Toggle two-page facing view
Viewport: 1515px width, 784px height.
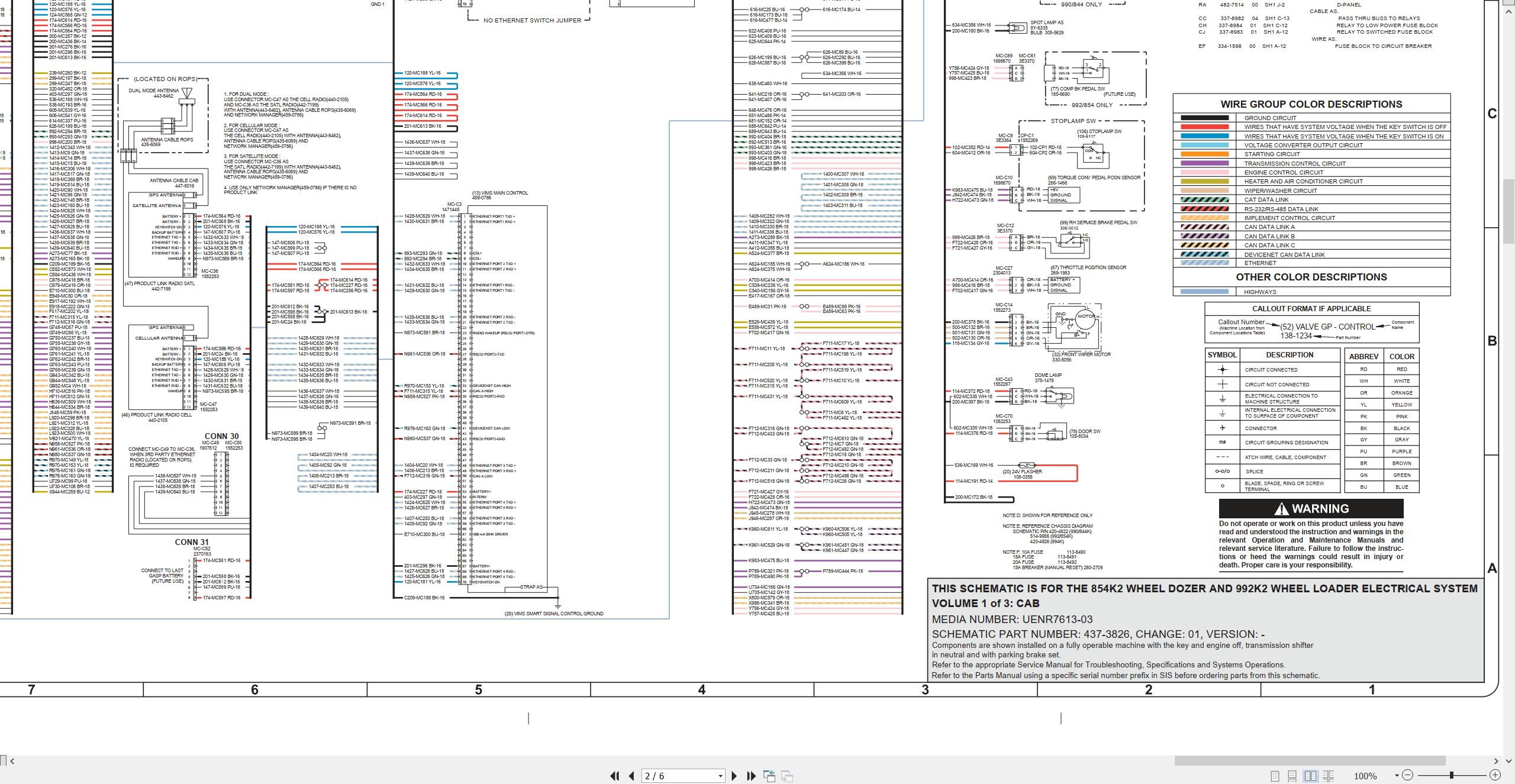[1311, 776]
